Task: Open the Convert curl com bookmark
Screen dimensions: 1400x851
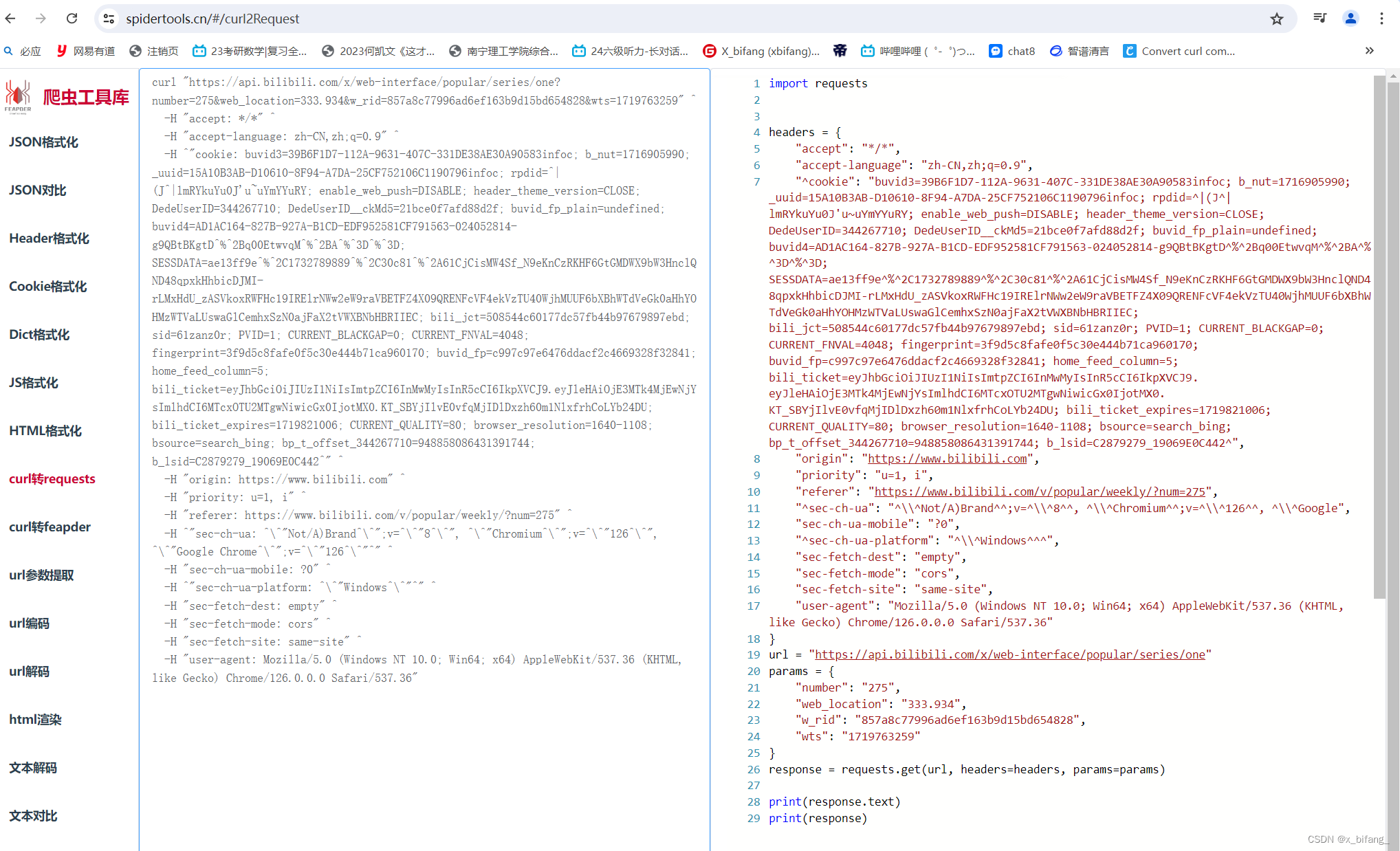Action: tap(1179, 51)
